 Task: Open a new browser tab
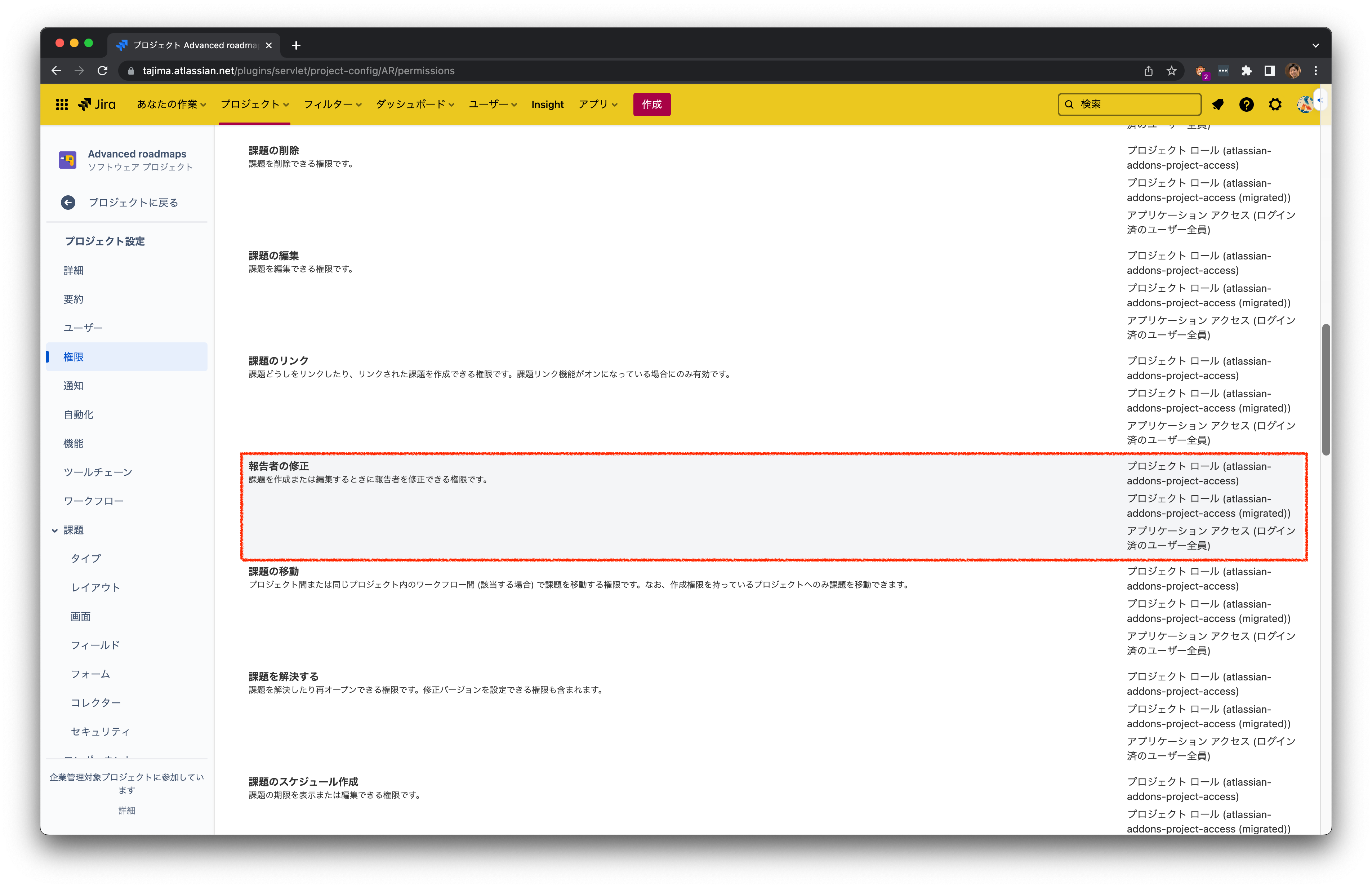pos(296,45)
